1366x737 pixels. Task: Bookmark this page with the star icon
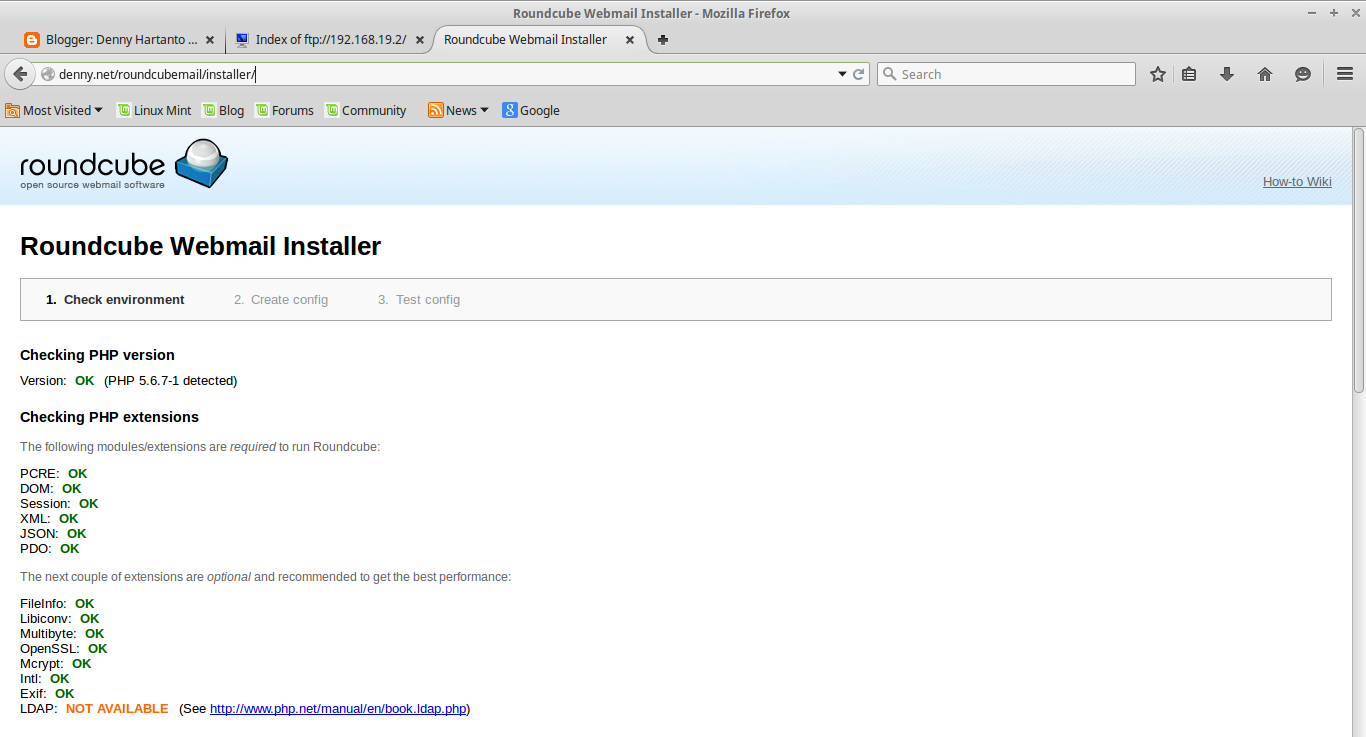pyautogui.click(x=1158, y=74)
